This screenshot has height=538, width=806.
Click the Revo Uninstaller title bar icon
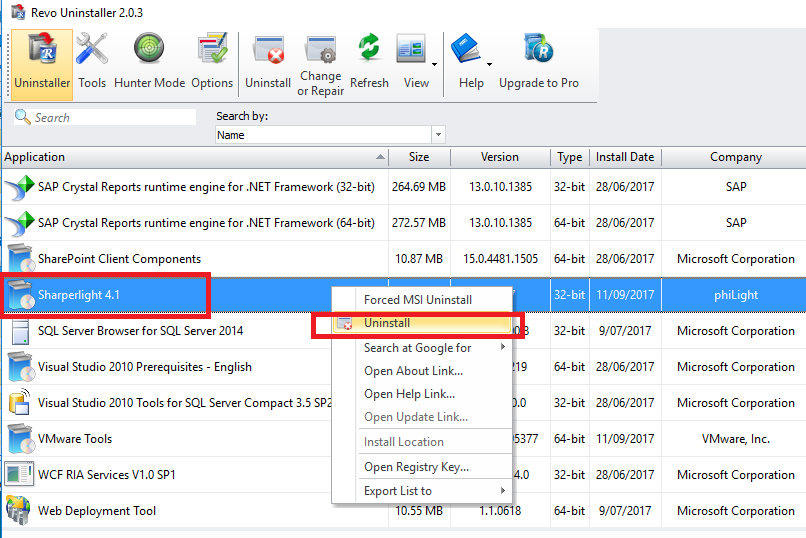tap(19, 12)
